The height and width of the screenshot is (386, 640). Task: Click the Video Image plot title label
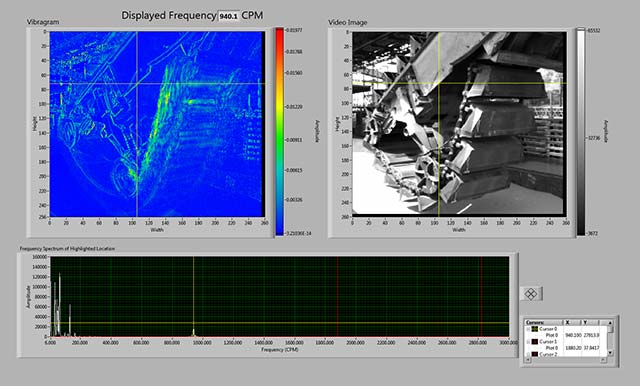click(347, 22)
